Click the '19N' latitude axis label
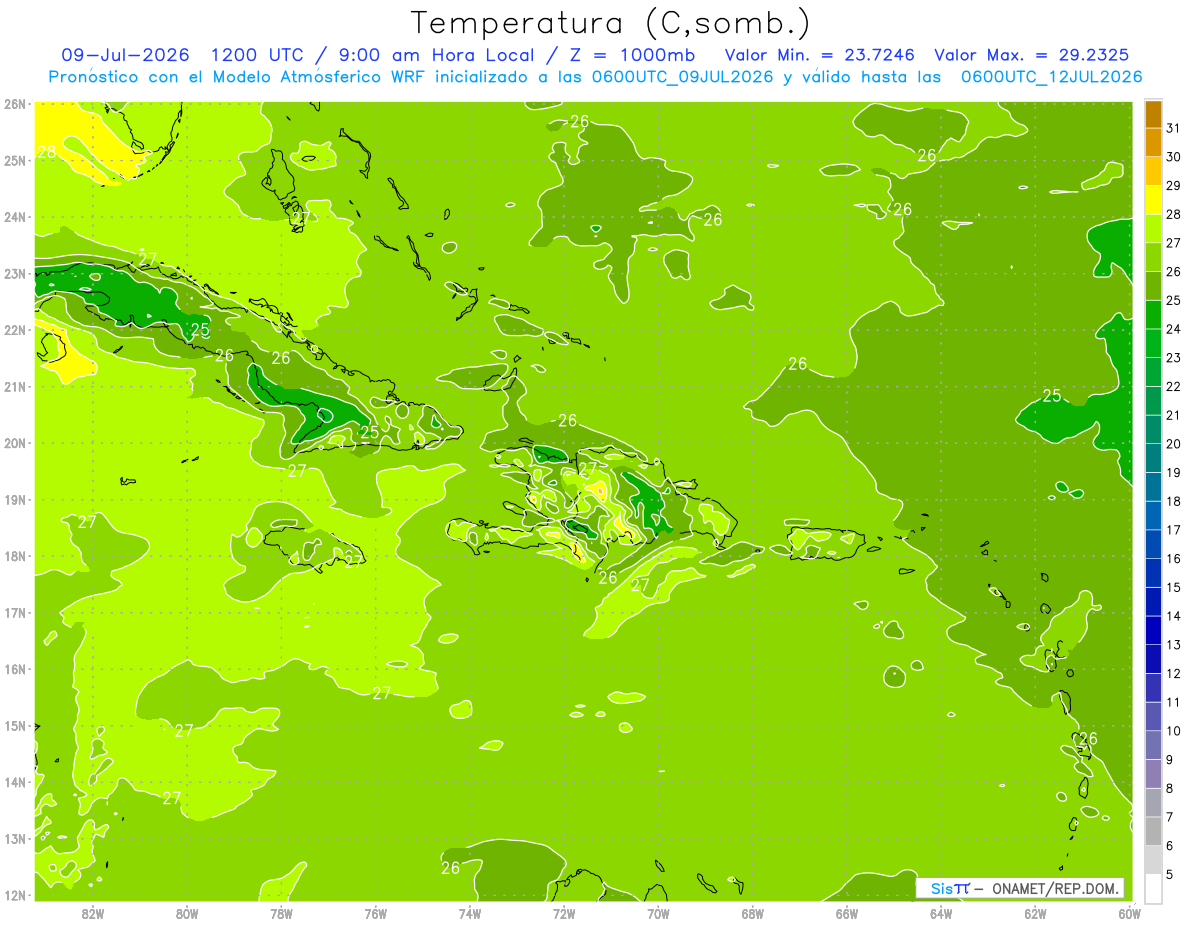The height and width of the screenshot is (927, 1200). coord(14,499)
